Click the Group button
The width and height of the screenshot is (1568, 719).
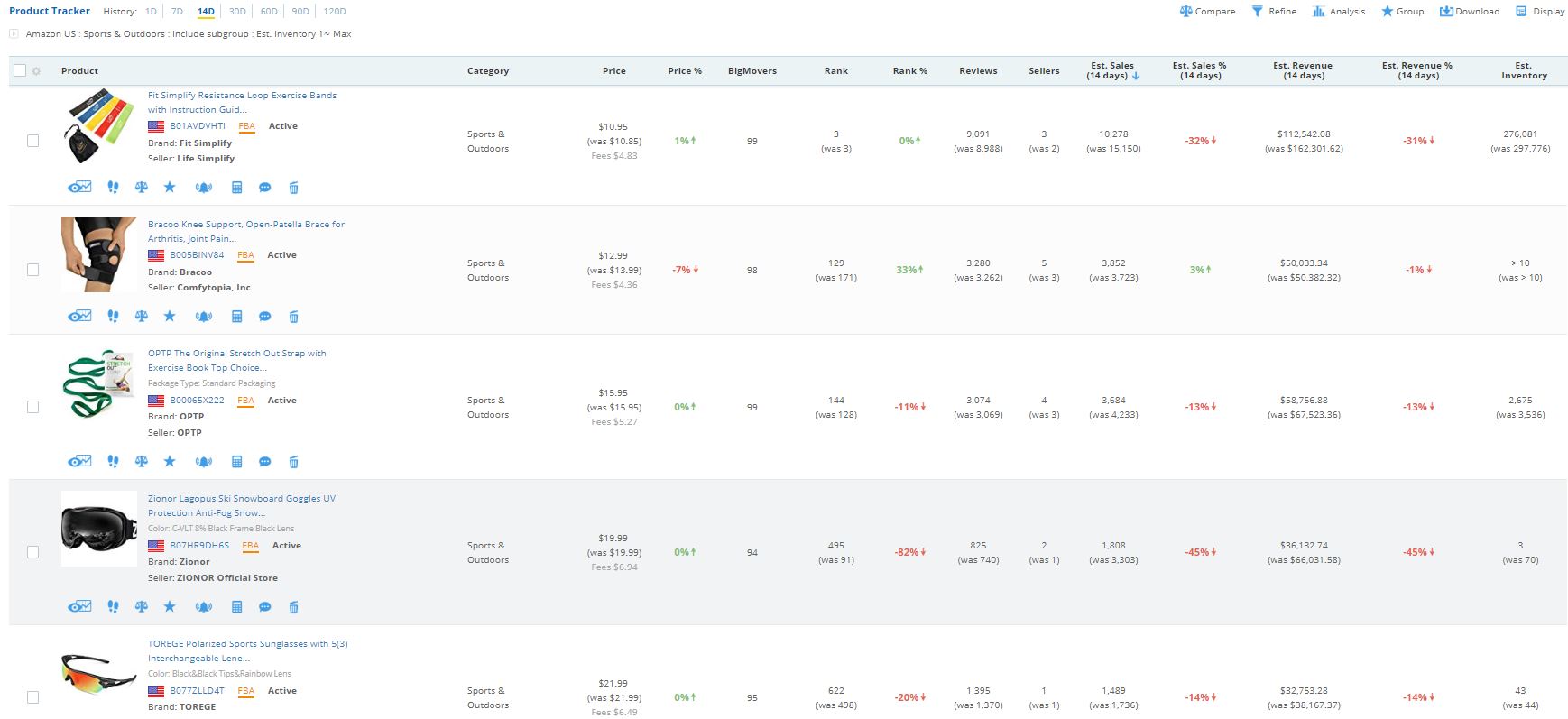tap(1403, 12)
